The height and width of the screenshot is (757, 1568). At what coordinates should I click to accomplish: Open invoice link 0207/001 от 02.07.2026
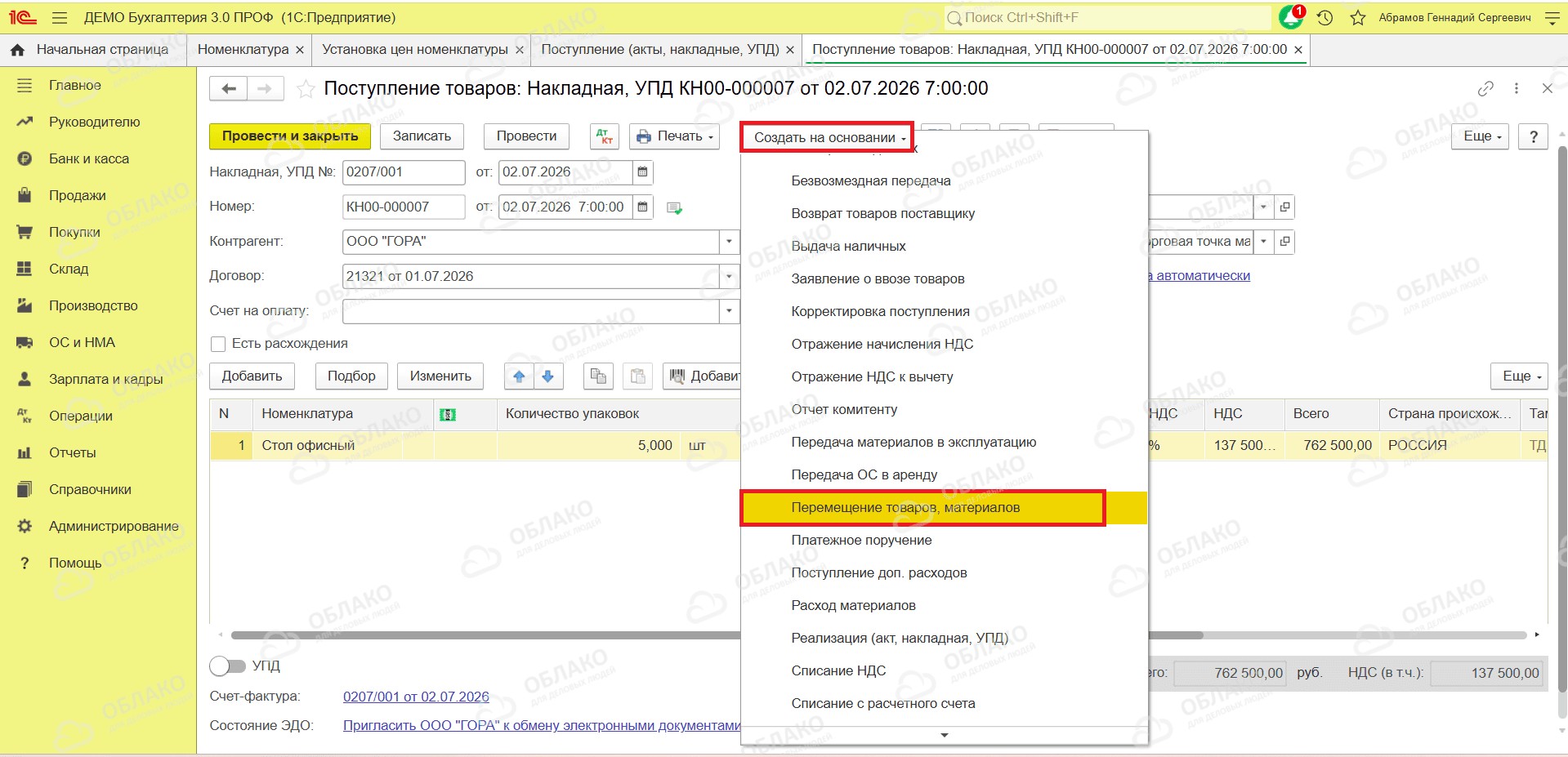pos(416,697)
